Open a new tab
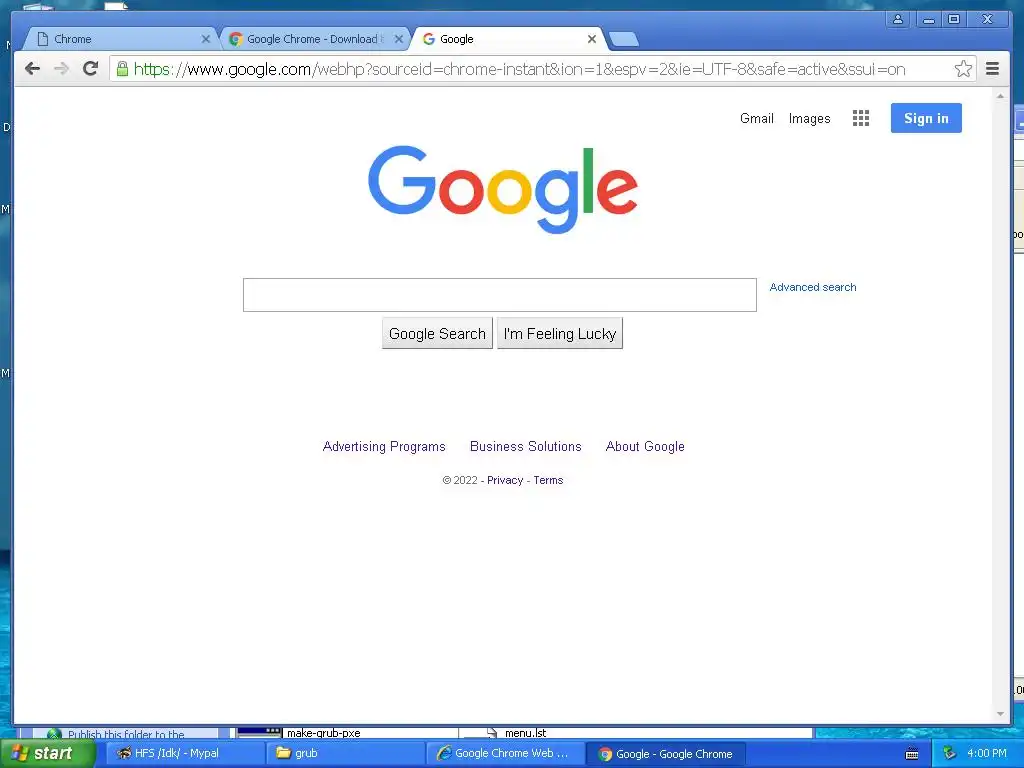 (624, 40)
